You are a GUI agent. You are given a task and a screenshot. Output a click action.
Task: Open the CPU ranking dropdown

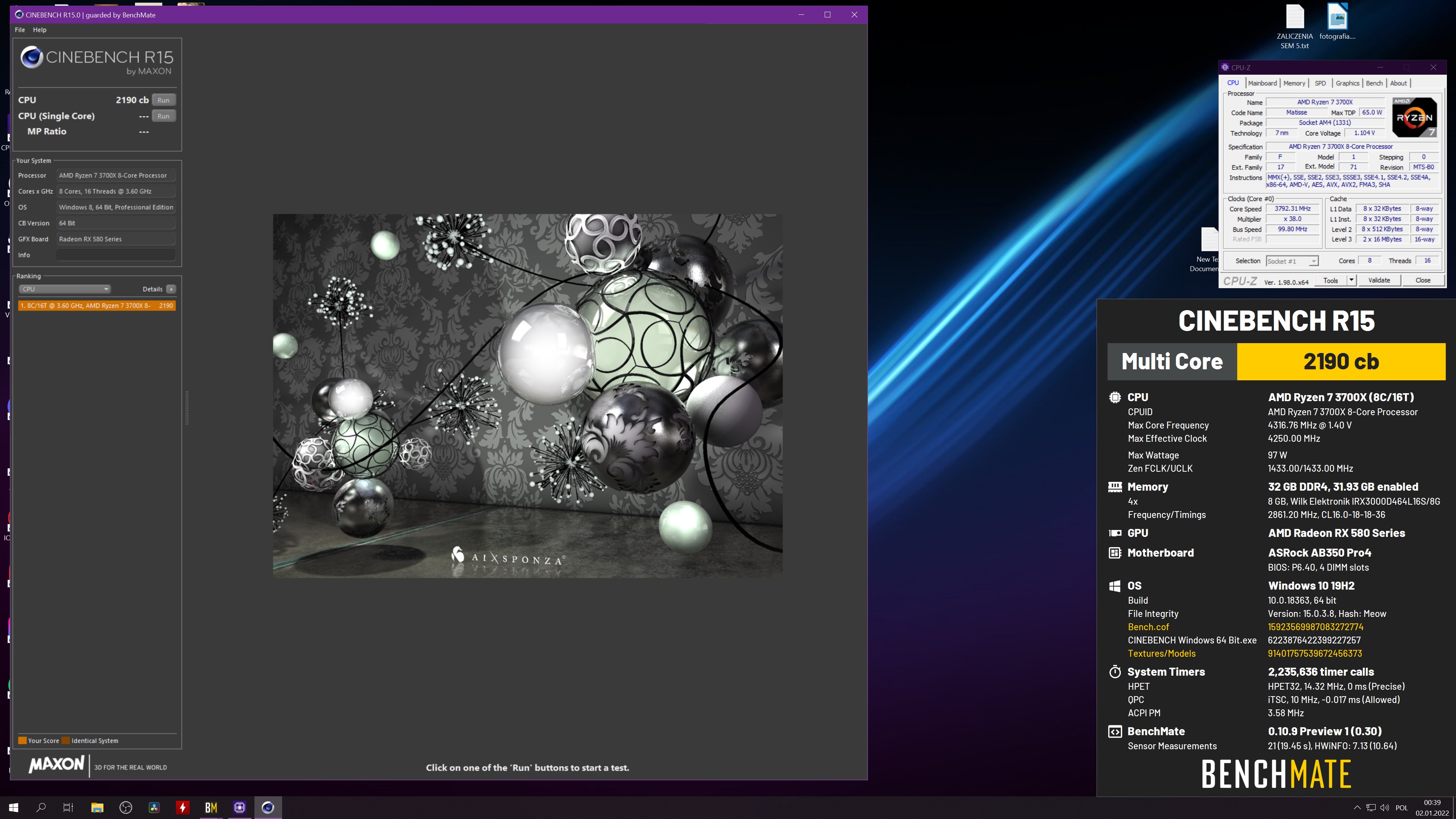coord(64,289)
